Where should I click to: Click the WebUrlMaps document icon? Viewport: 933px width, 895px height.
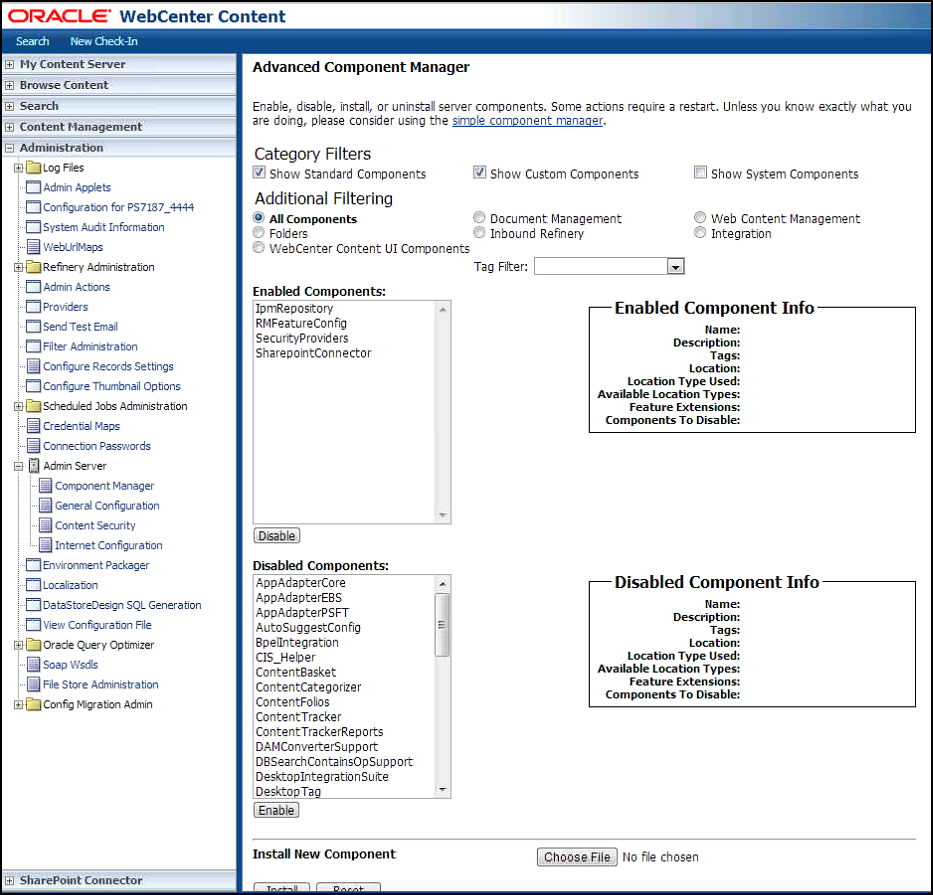pyautogui.click(x=34, y=247)
